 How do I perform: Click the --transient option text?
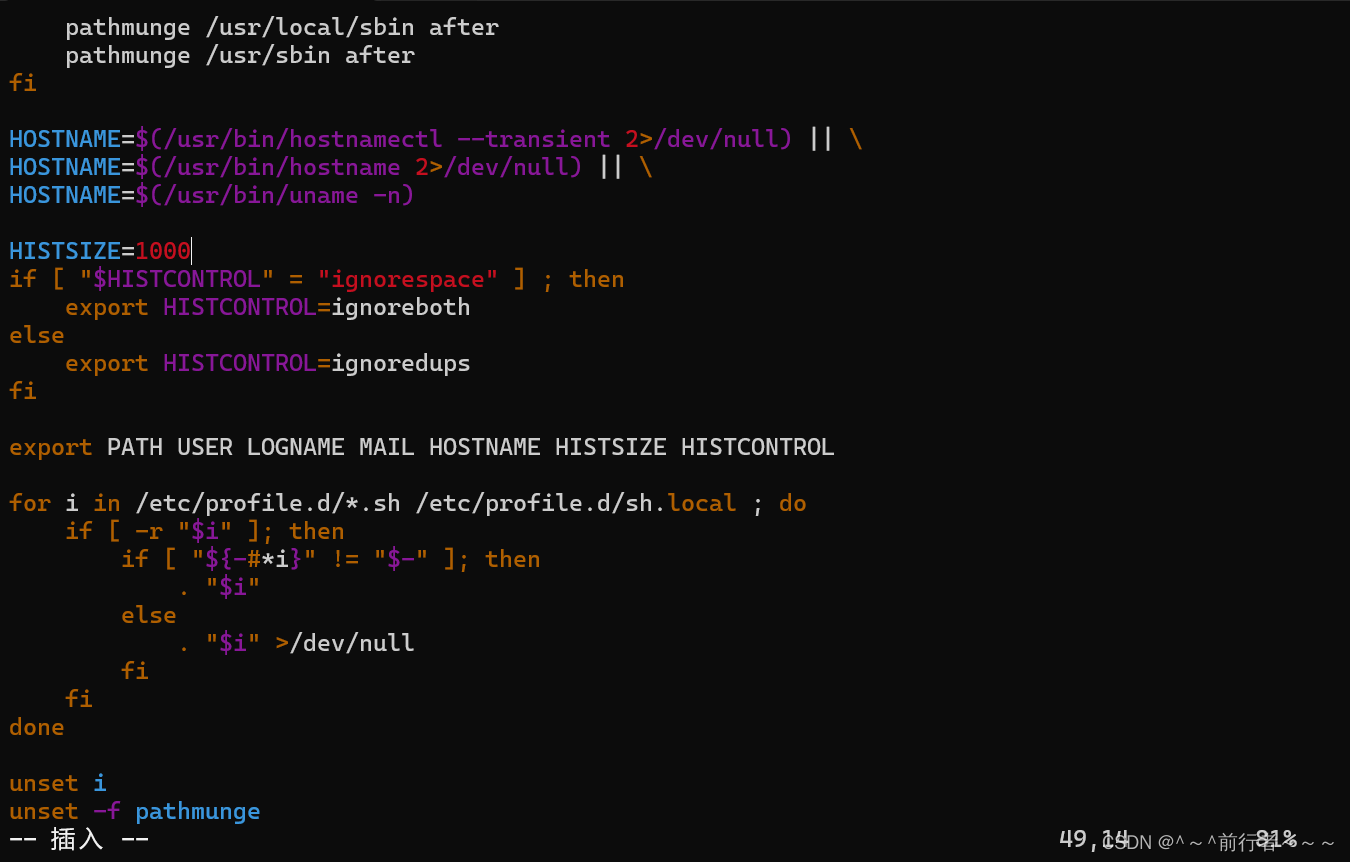[x=534, y=139]
